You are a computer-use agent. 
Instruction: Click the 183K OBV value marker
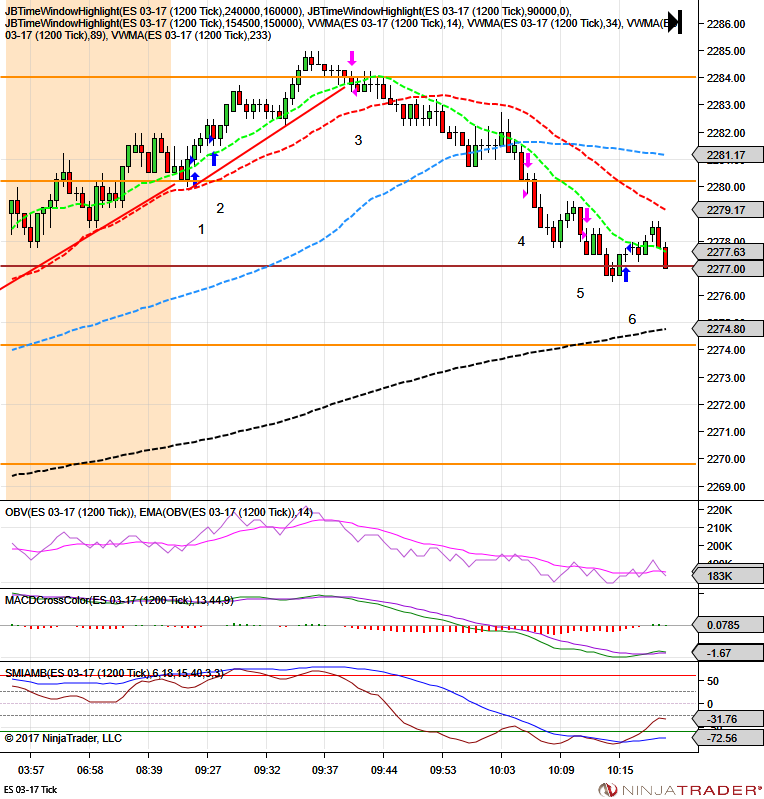tap(728, 576)
